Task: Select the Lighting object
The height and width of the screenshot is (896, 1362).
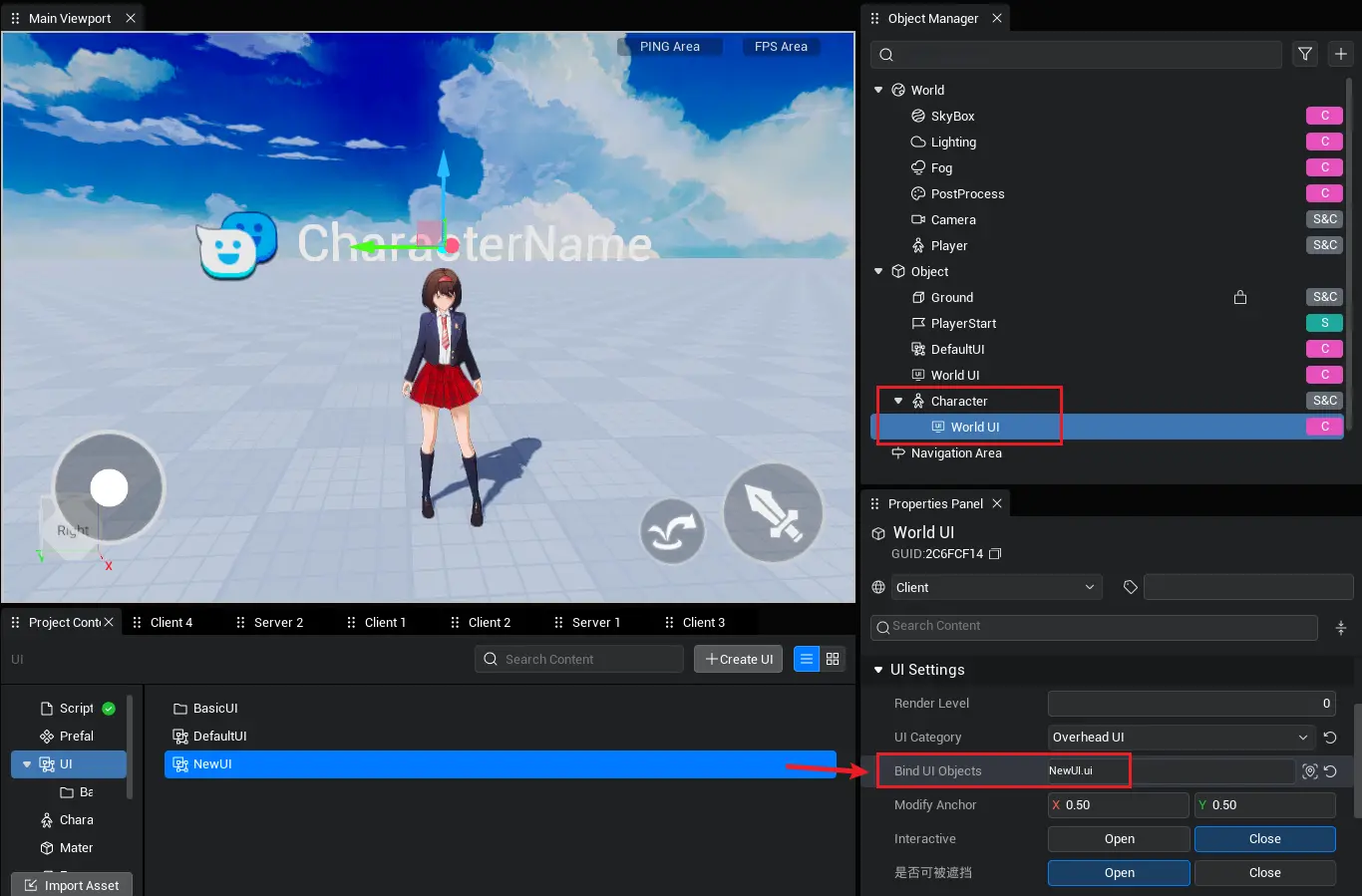Action: (953, 142)
